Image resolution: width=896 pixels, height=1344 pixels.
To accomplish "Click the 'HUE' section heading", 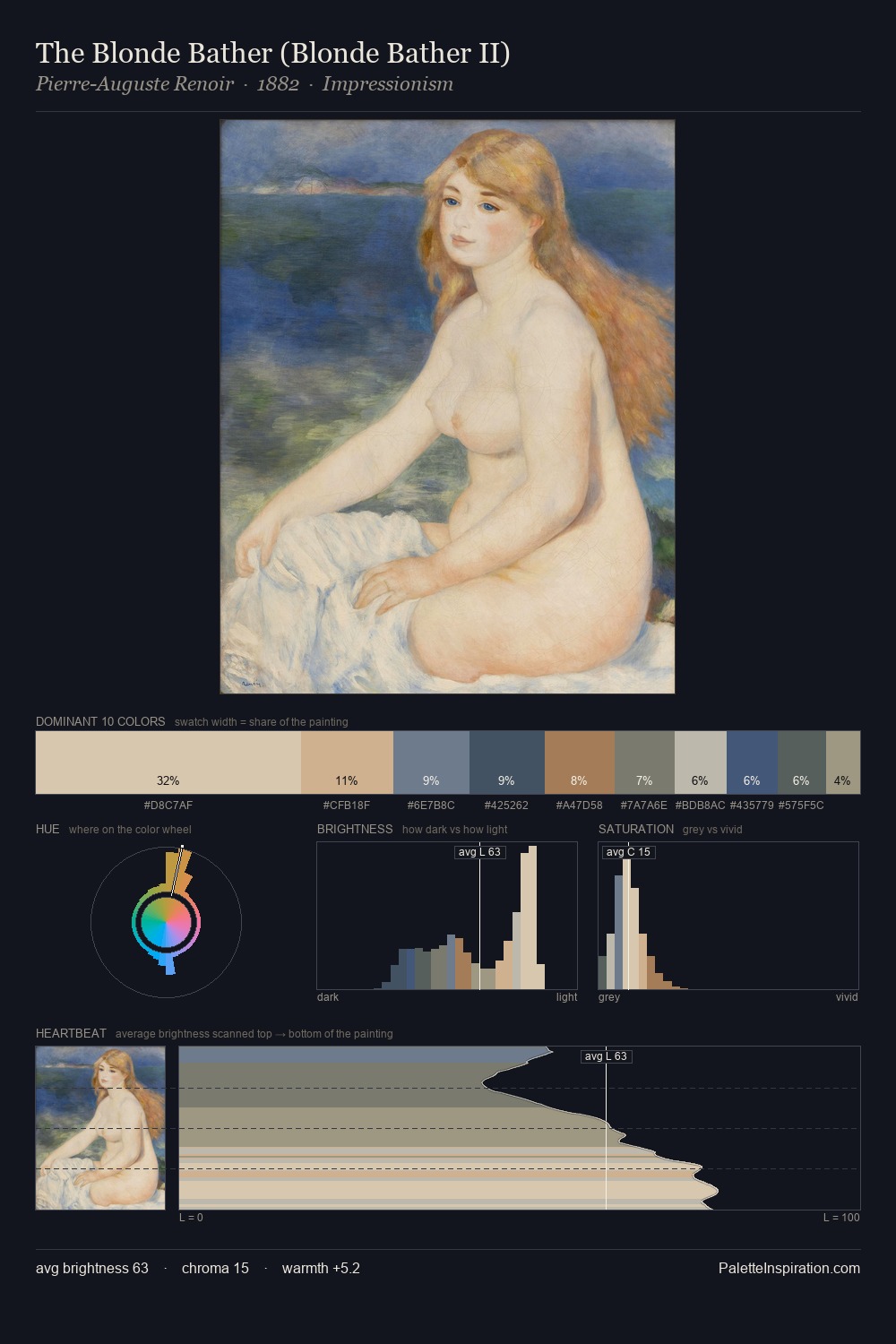I will pyautogui.click(x=47, y=829).
